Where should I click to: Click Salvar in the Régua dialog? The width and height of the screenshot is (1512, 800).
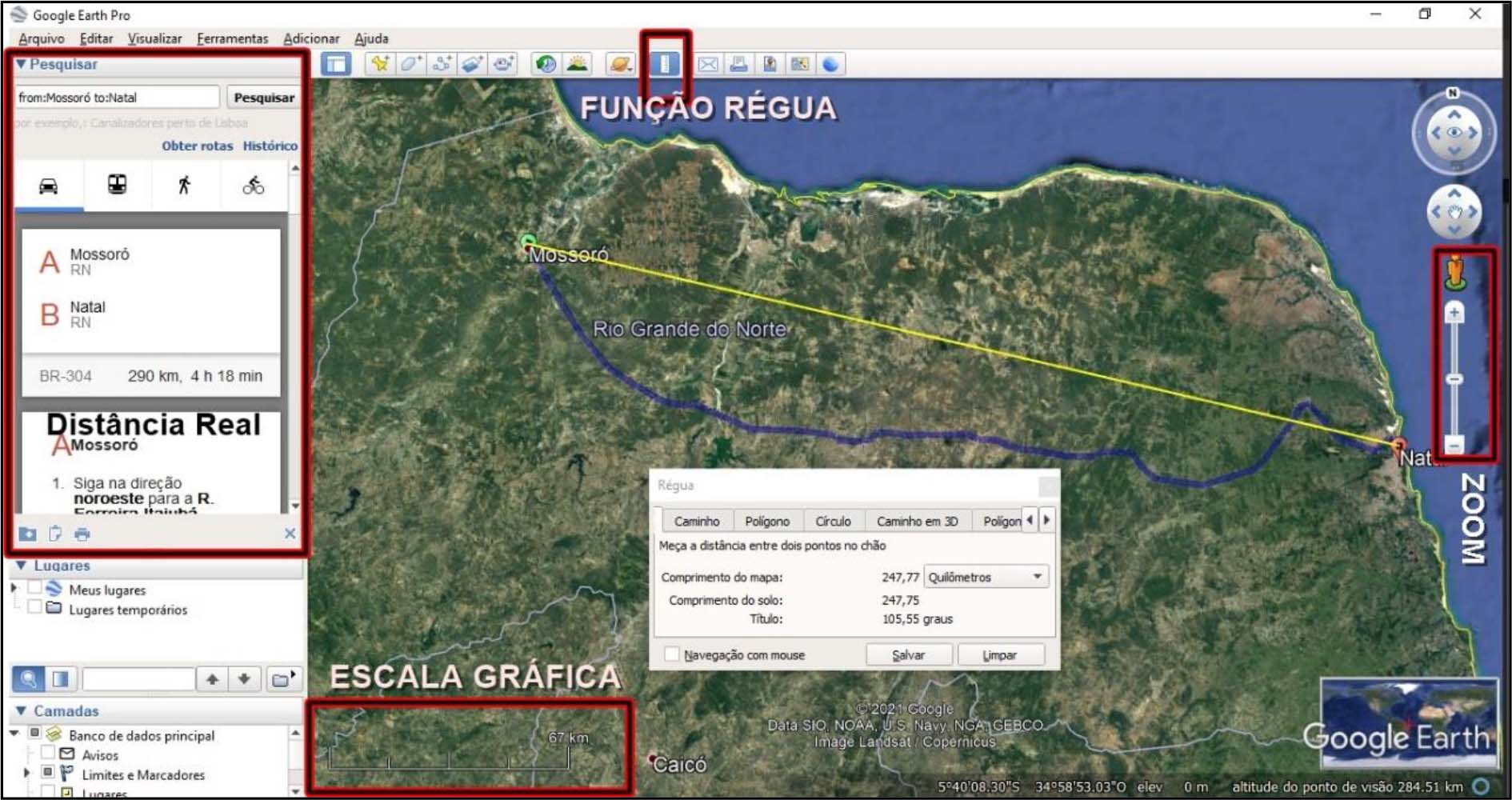[909, 654]
